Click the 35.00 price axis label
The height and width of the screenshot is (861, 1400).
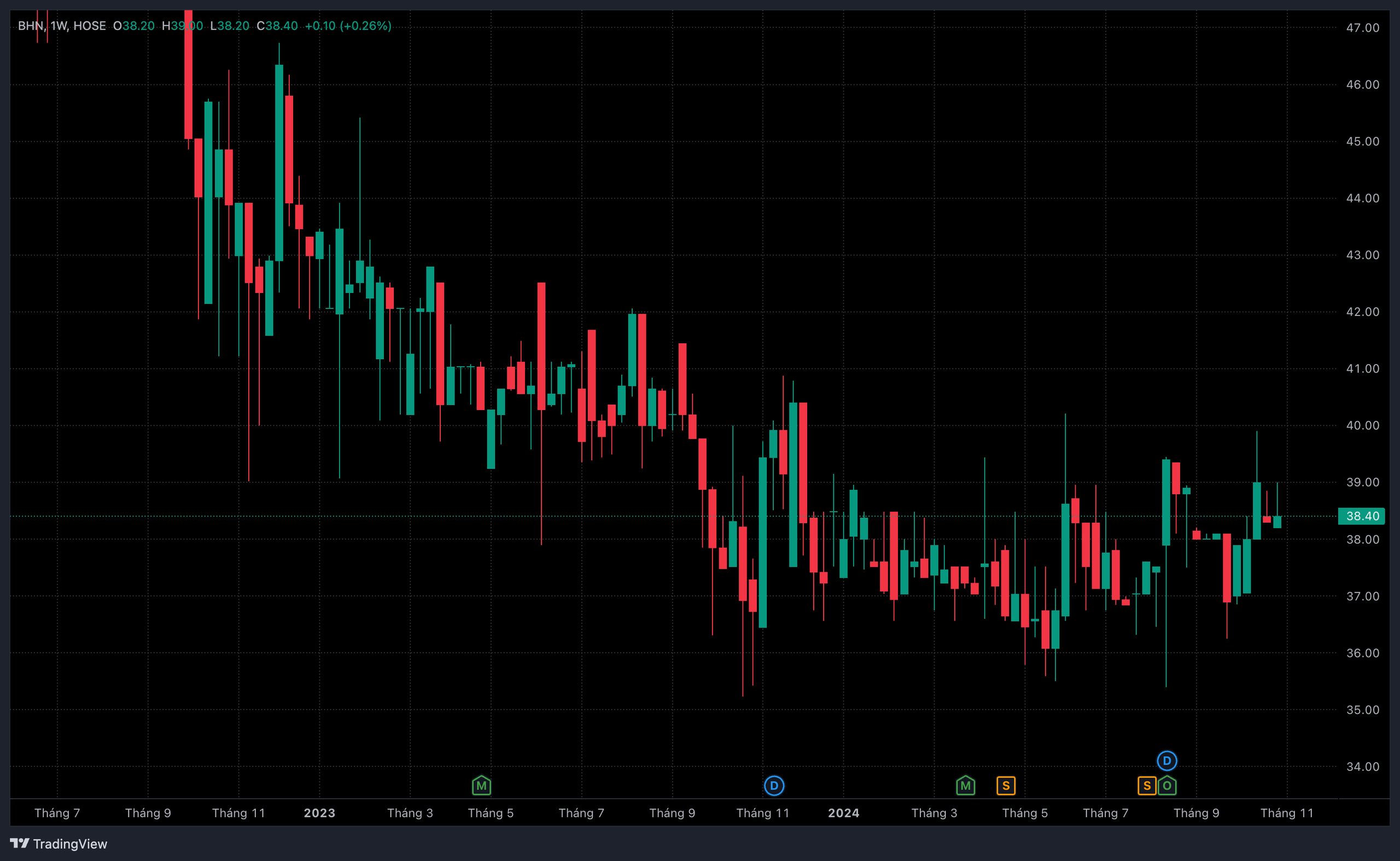click(1362, 710)
